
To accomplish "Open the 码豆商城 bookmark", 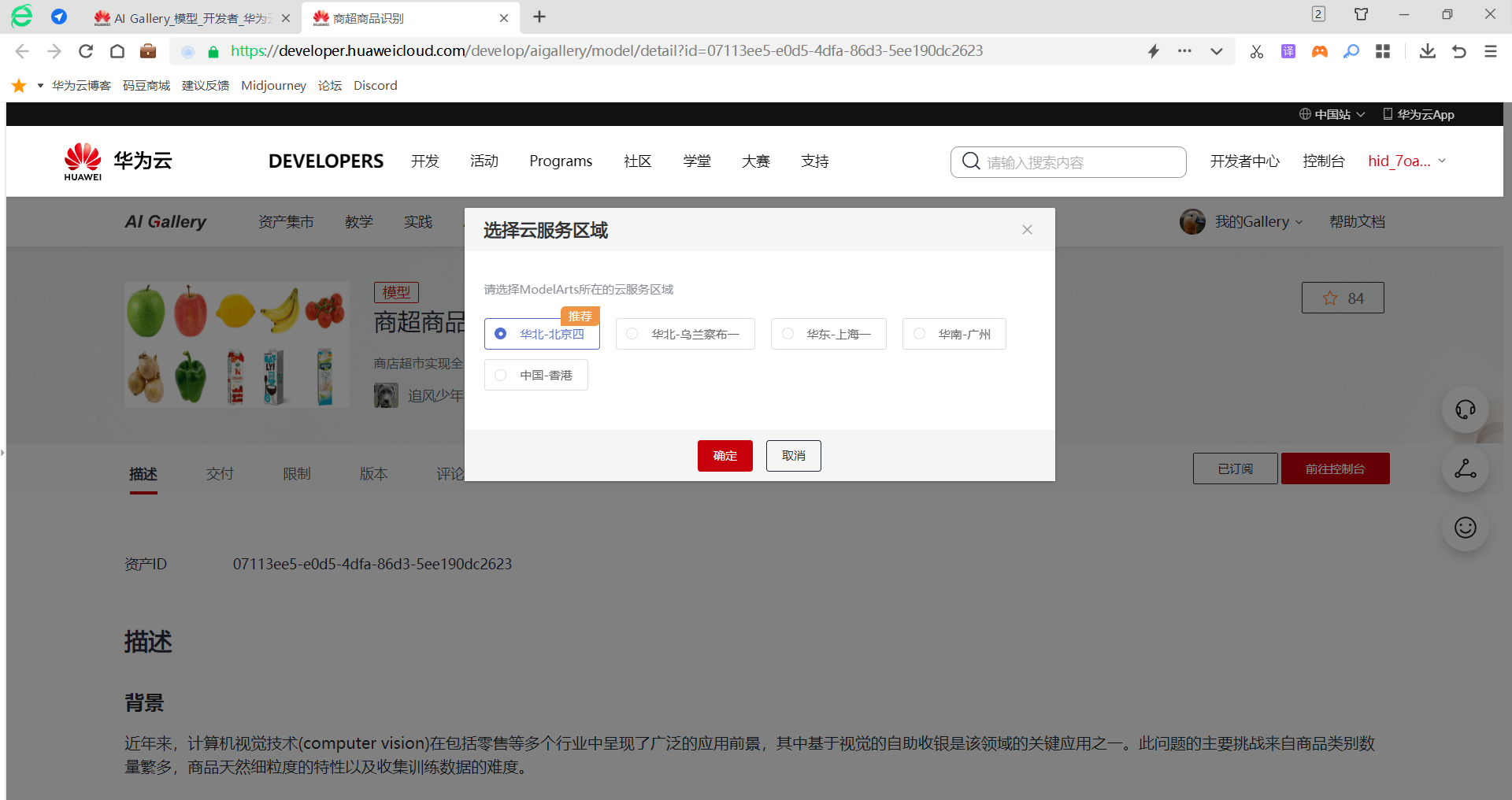I will (146, 86).
